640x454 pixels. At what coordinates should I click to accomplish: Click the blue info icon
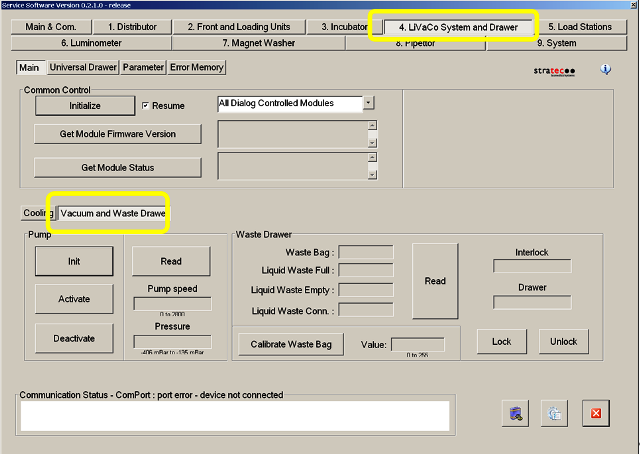click(606, 70)
